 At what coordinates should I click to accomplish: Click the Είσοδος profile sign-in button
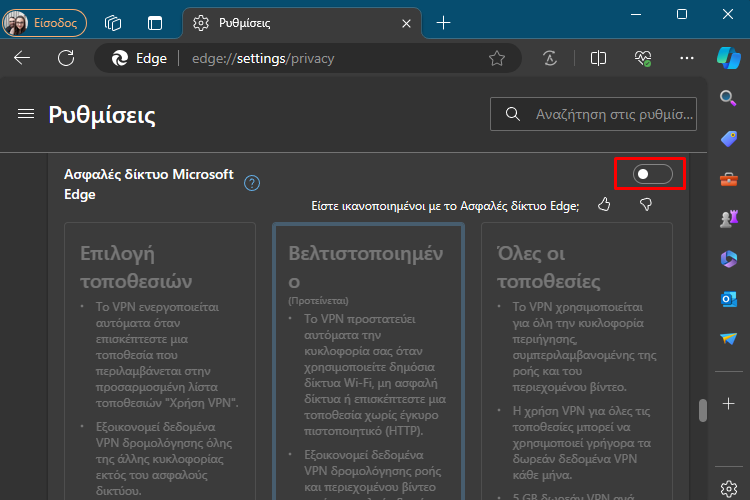click(x=44, y=22)
